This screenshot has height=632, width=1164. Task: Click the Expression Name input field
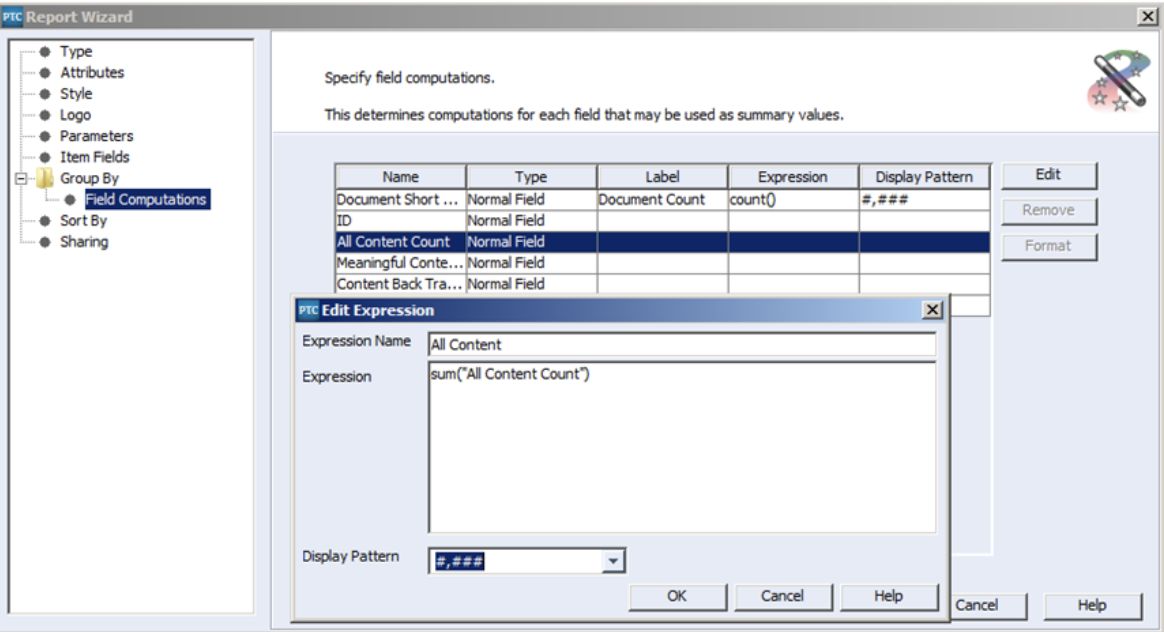point(681,345)
